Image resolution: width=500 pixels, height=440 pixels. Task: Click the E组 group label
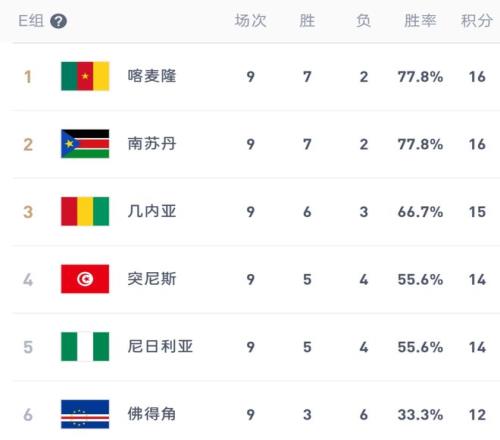[x=31, y=21]
